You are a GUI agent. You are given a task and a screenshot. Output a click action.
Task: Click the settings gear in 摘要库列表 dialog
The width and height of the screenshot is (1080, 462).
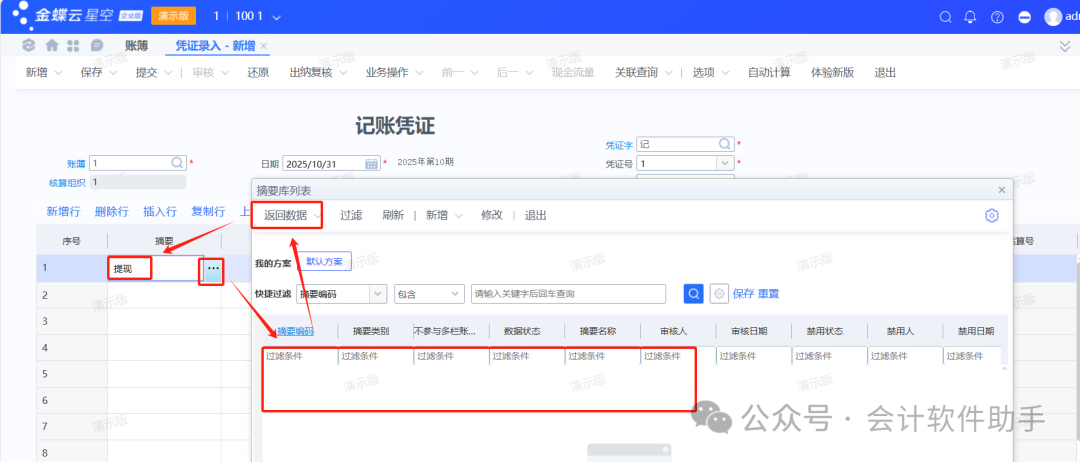click(x=991, y=215)
